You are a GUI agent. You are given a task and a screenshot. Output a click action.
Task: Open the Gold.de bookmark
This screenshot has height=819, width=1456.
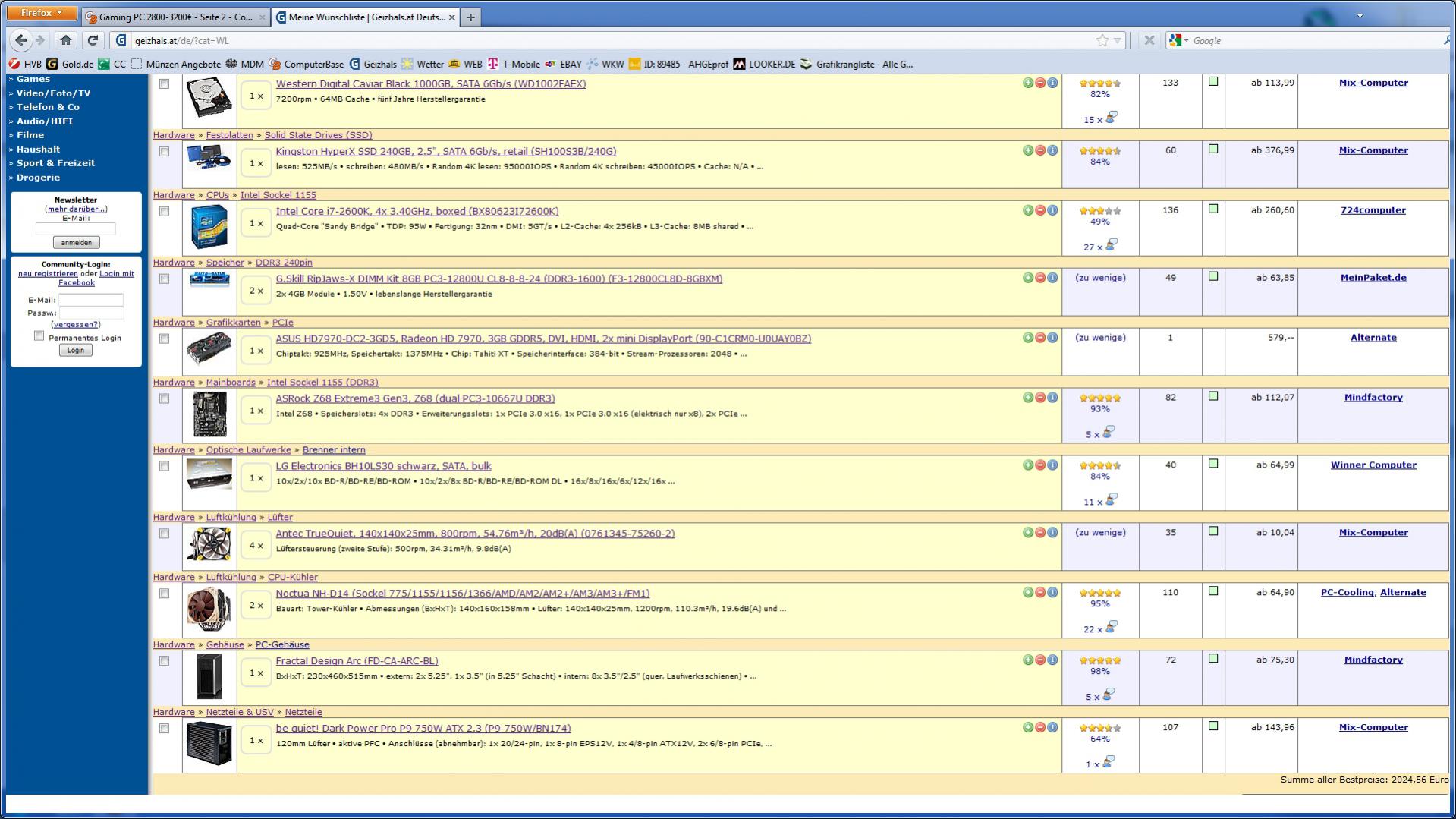[x=70, y=65]
